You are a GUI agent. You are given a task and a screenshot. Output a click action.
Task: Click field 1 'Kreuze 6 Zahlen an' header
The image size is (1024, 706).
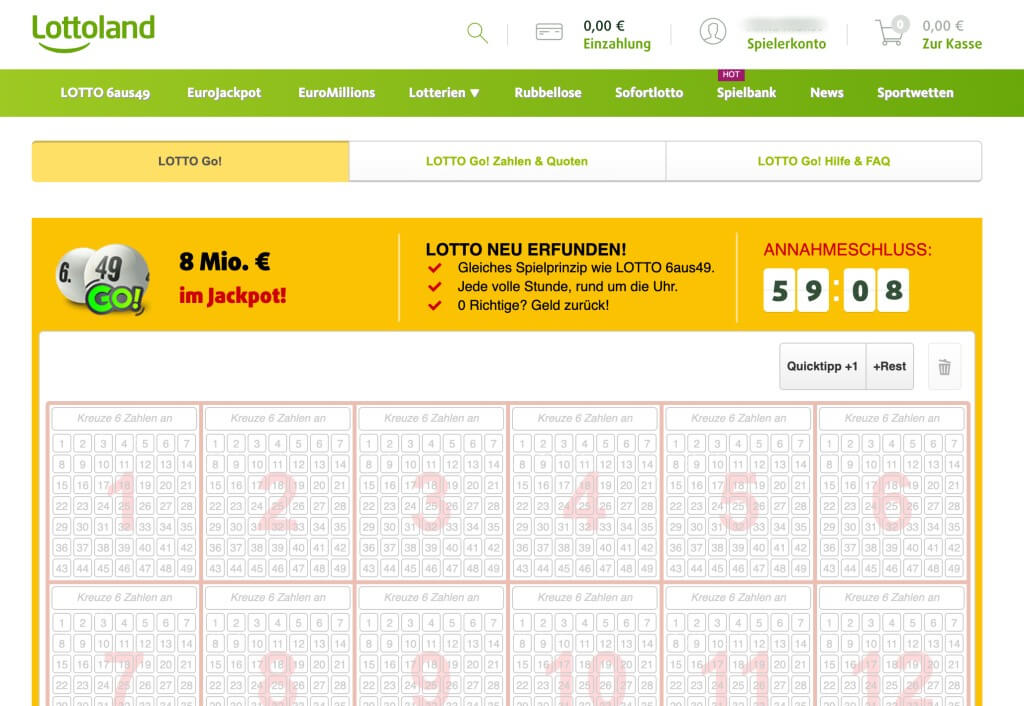[x=125, y=418]
